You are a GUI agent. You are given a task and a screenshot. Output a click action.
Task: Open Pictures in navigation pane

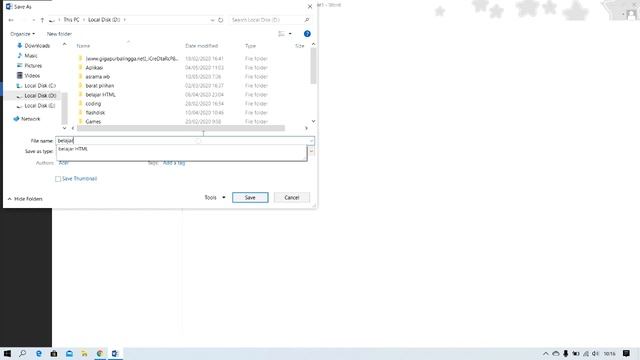[x=33, y=66]
